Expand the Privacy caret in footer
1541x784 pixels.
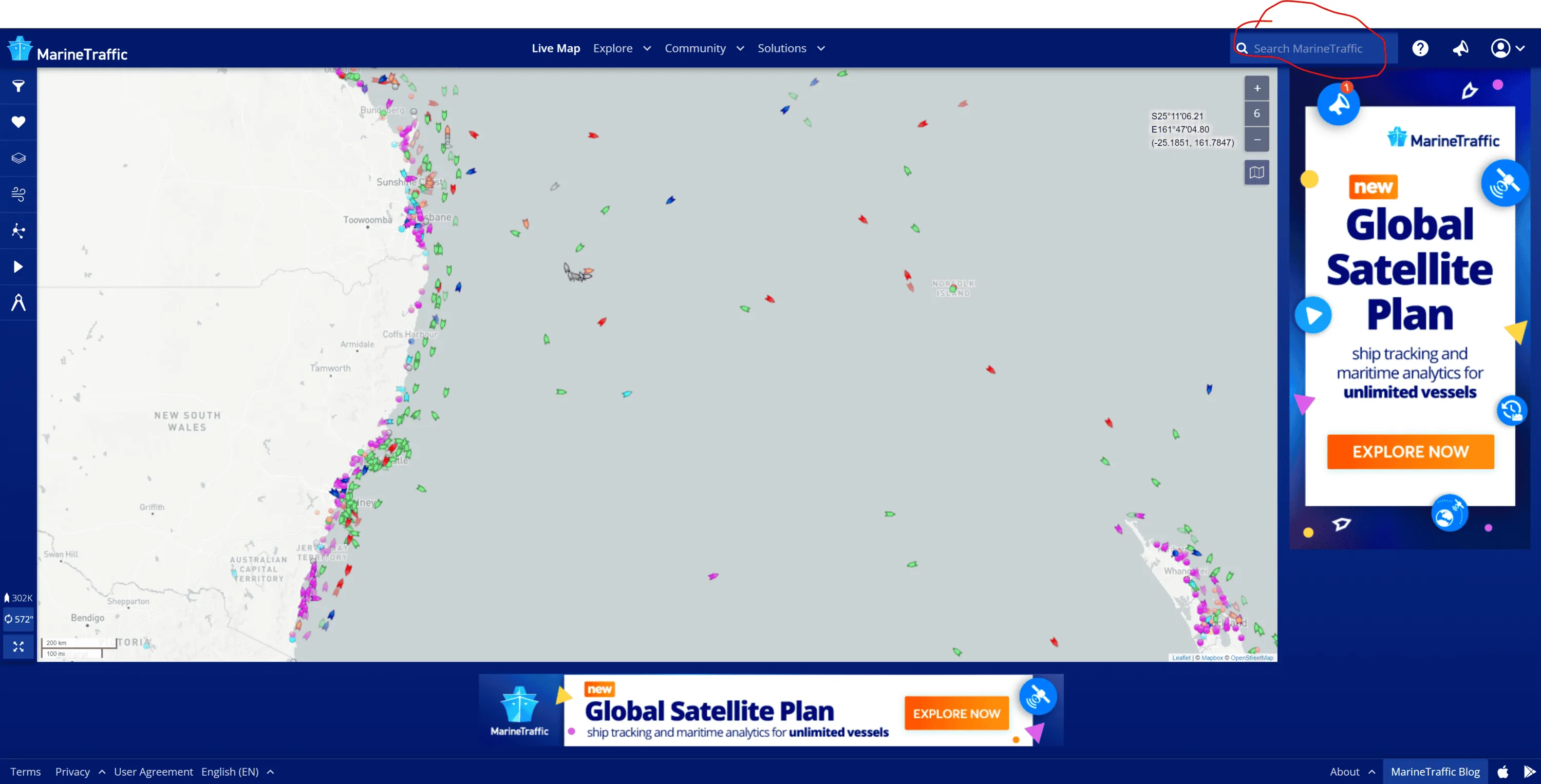102,772
